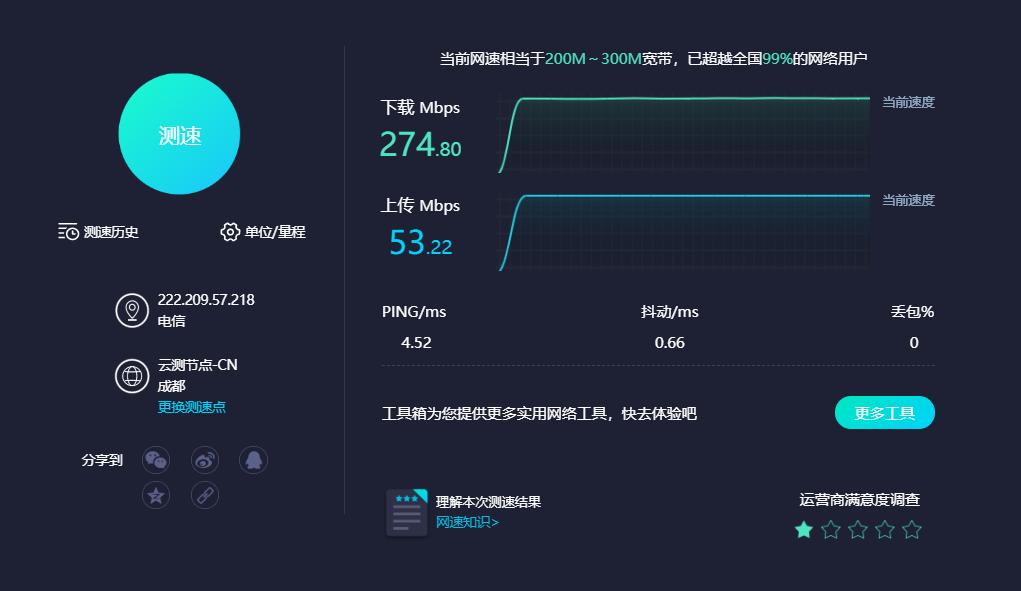1021x591 pixels.
Task: Open 更多工具 toolbox
Action: pos(884,412)
